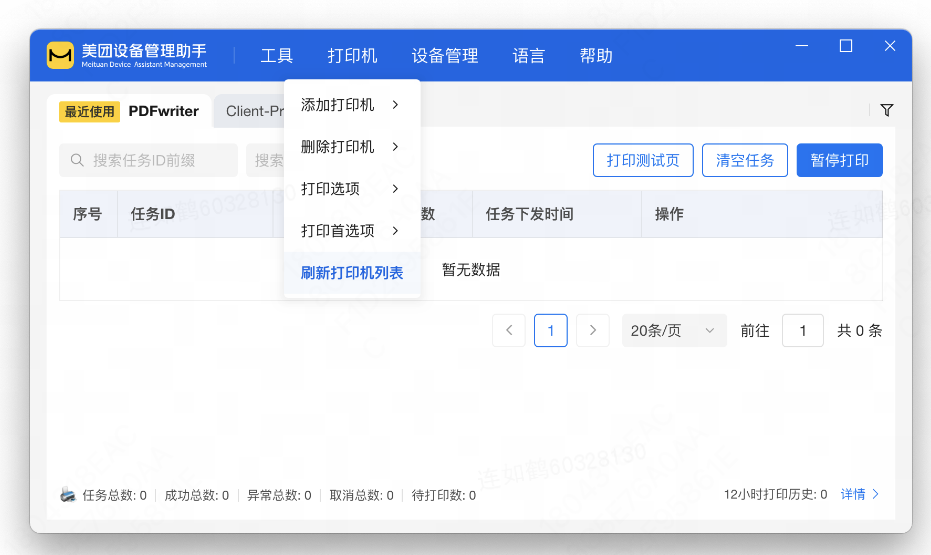Screen dimensions: 931x555
Task: Open the 打印机 menu
Action: 352,56
